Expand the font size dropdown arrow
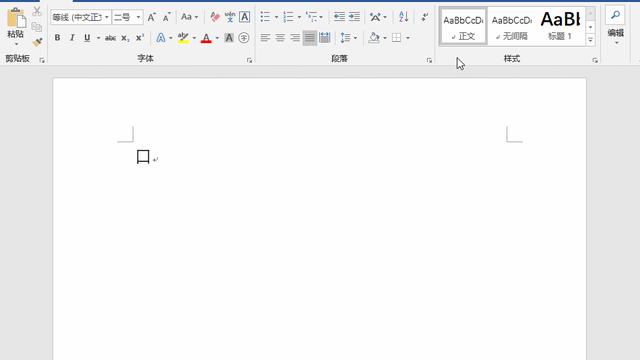 click(138, 17)
